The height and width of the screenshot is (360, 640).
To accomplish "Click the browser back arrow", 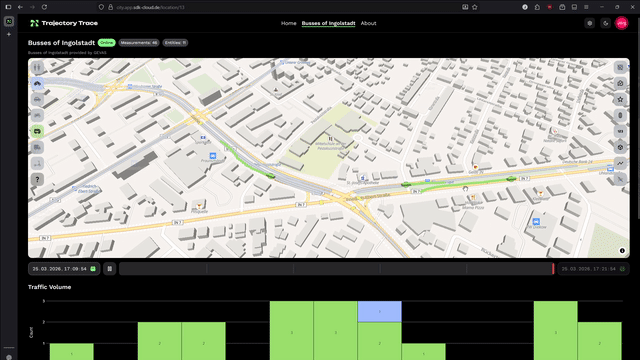I will tap(20, 7).
